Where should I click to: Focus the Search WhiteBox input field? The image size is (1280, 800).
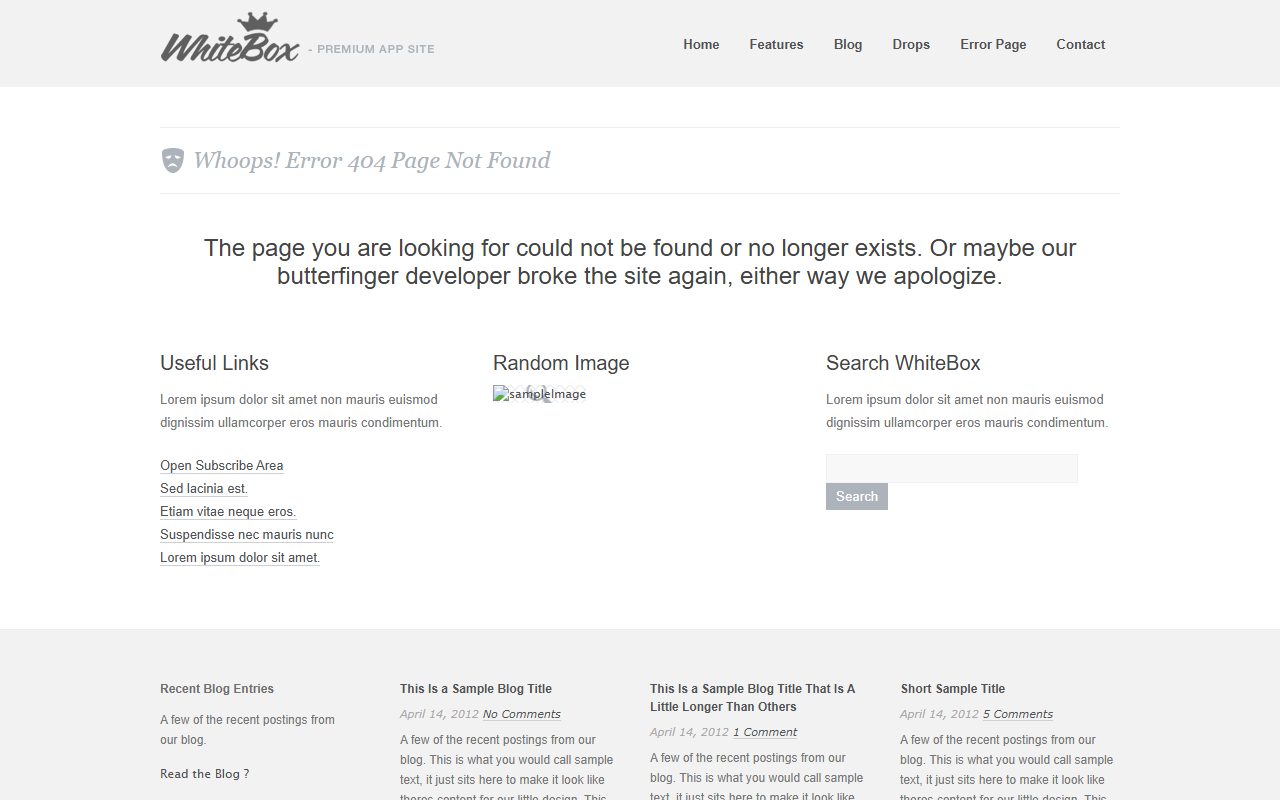(952, 468)
